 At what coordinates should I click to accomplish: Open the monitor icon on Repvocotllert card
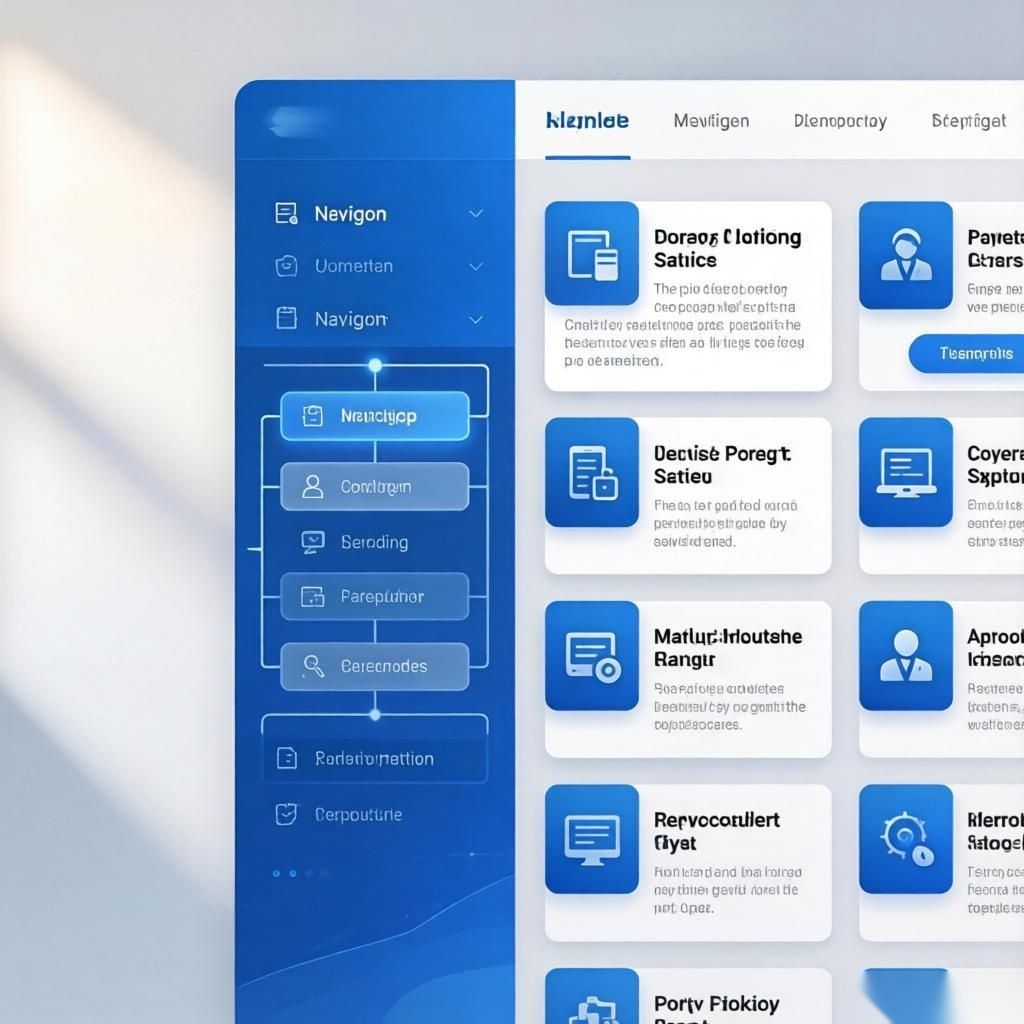click(x=592, y=839)
